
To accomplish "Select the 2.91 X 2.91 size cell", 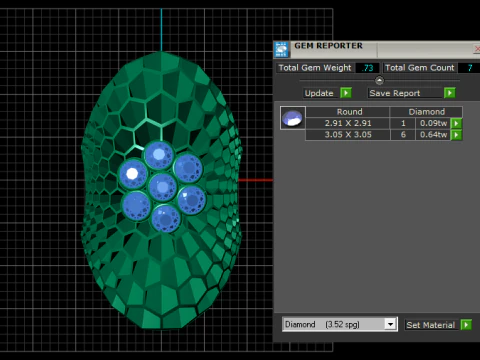I will pos(348,123).
